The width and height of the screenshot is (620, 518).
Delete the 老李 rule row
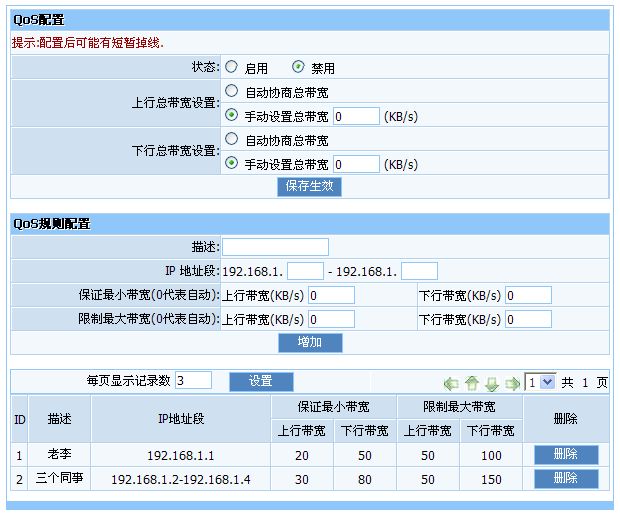coord(566,455)
